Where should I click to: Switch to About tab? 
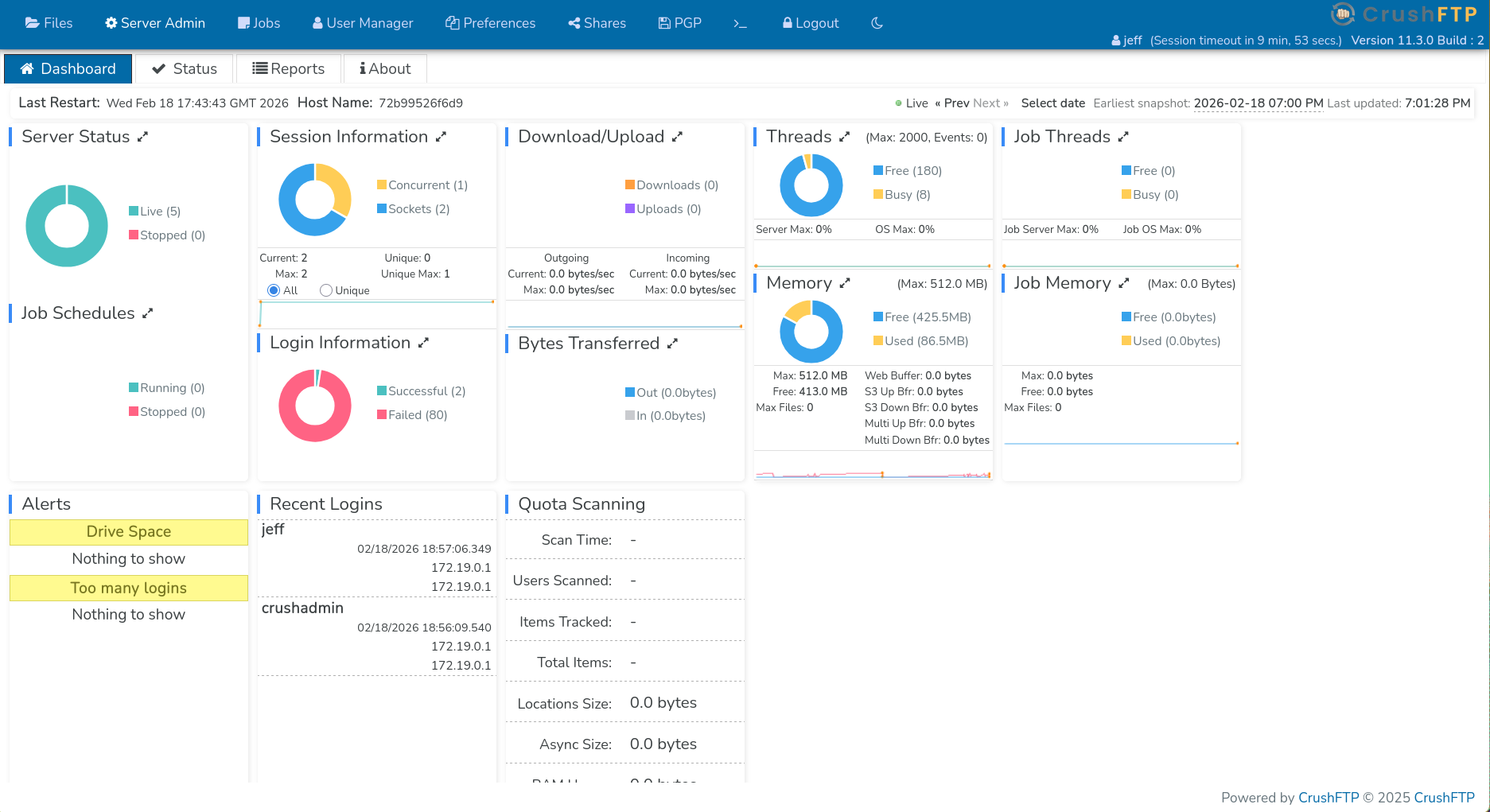385,68
